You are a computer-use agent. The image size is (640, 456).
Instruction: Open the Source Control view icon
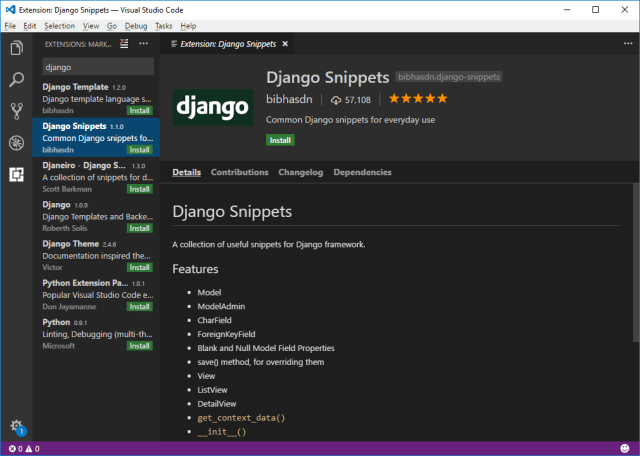[x=16, y=111]
